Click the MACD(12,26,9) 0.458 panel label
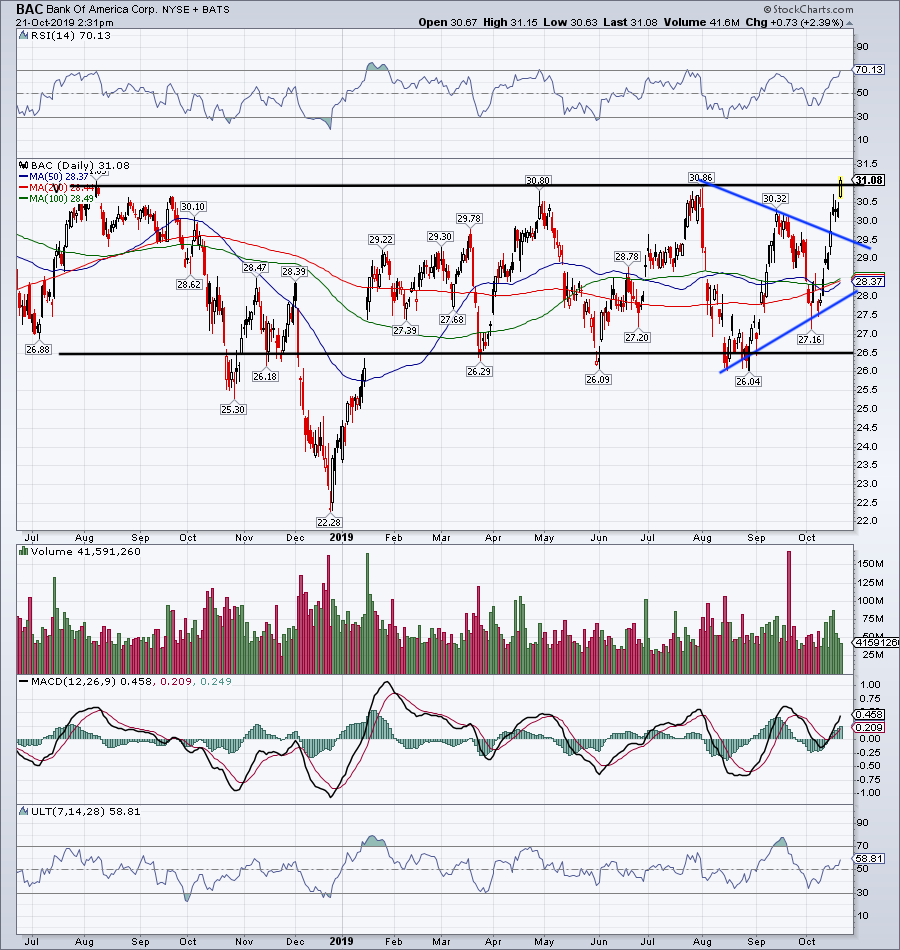This screenshot has width=900, height=950. 93,682
